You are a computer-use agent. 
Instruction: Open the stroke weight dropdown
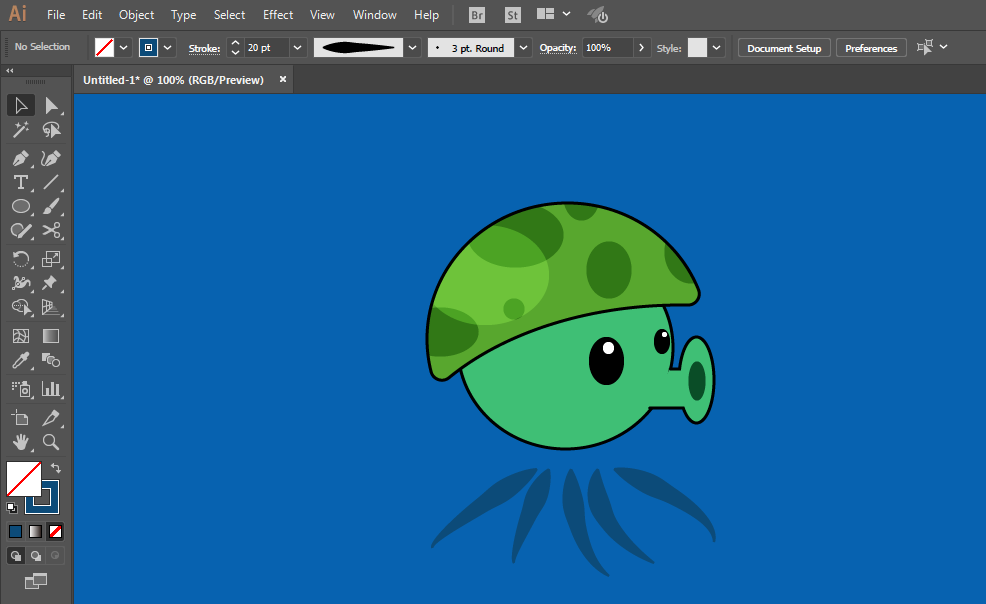pyautogui.click(x=297, y=48)
